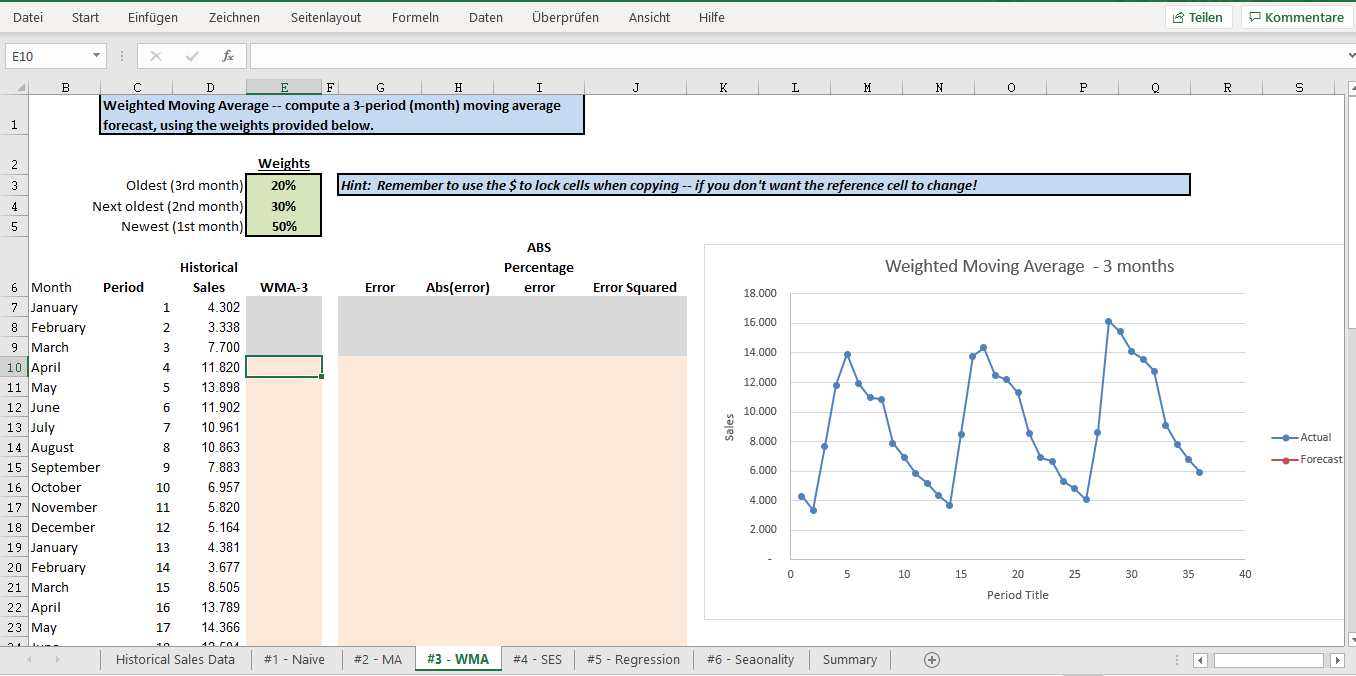Open the Formeln ribbon tab
Screen dimensions: 1356x676
coord(415,17)
